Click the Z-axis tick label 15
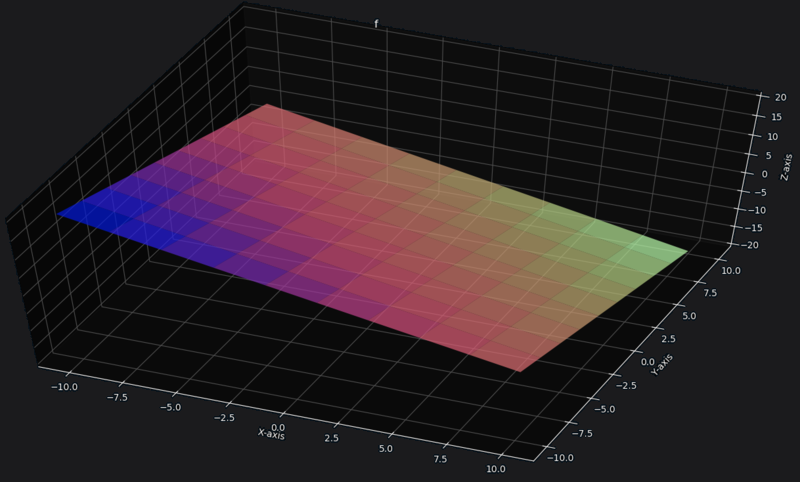 [x=777, y=117]
